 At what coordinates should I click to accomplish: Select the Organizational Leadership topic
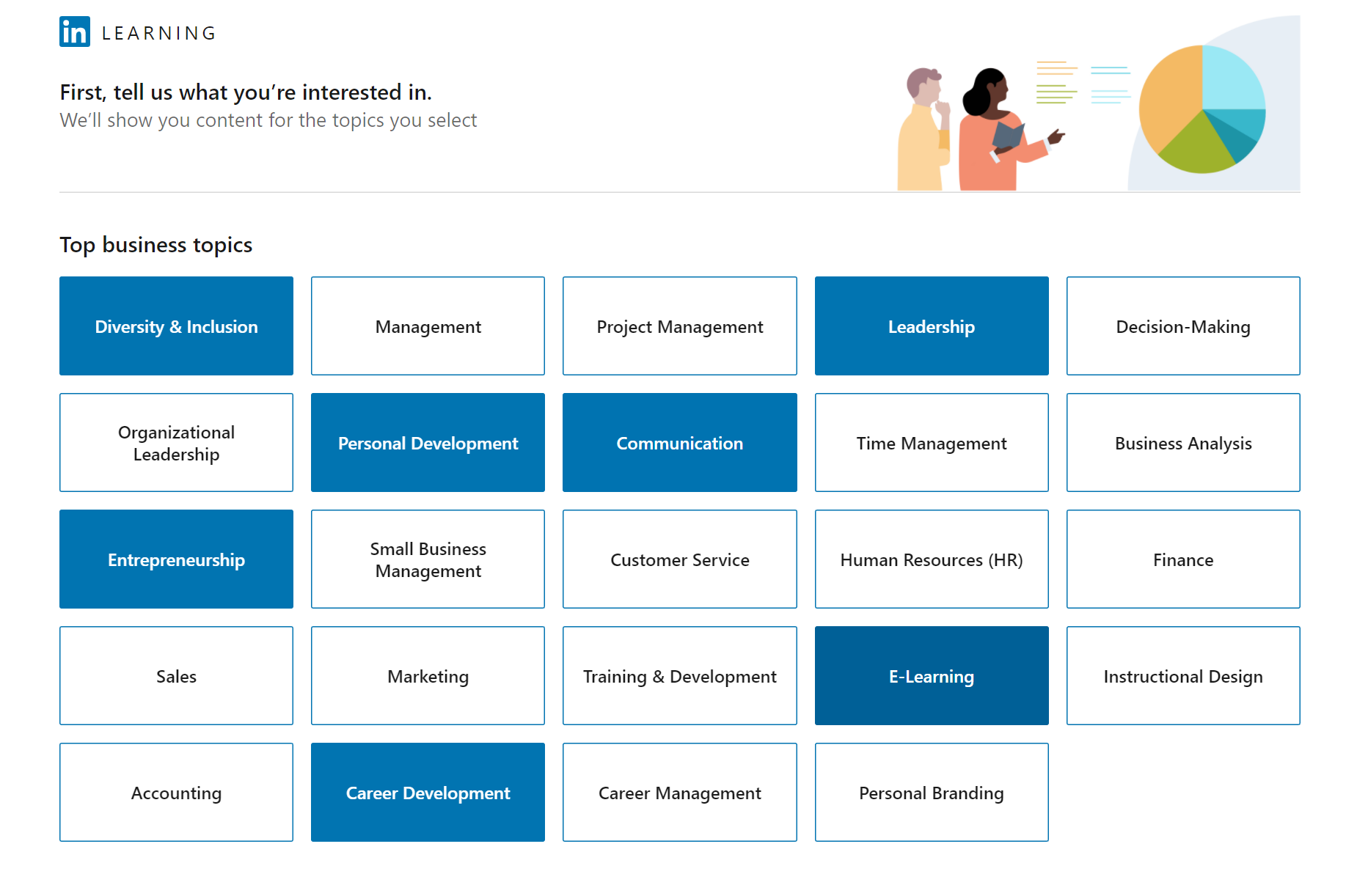(x=176, y=443)
